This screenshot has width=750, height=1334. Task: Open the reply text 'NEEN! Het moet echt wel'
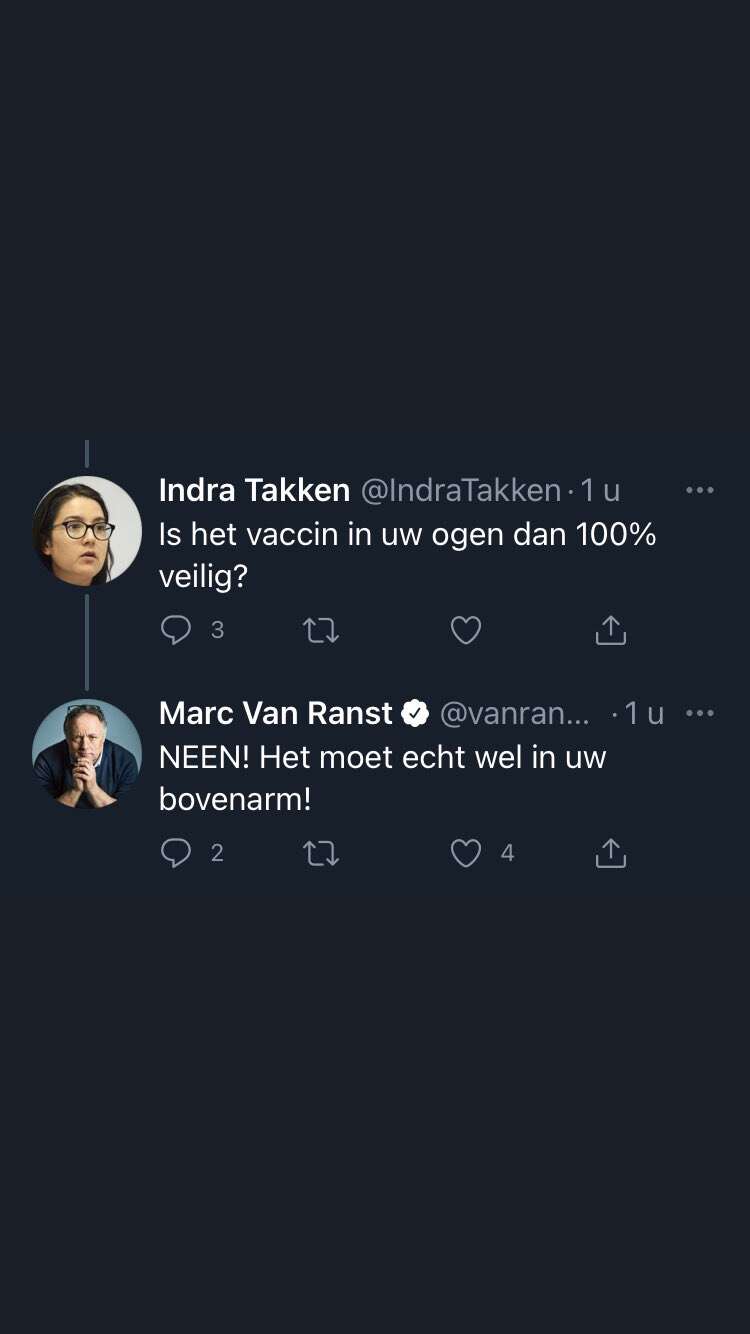(x=382, y=758)
